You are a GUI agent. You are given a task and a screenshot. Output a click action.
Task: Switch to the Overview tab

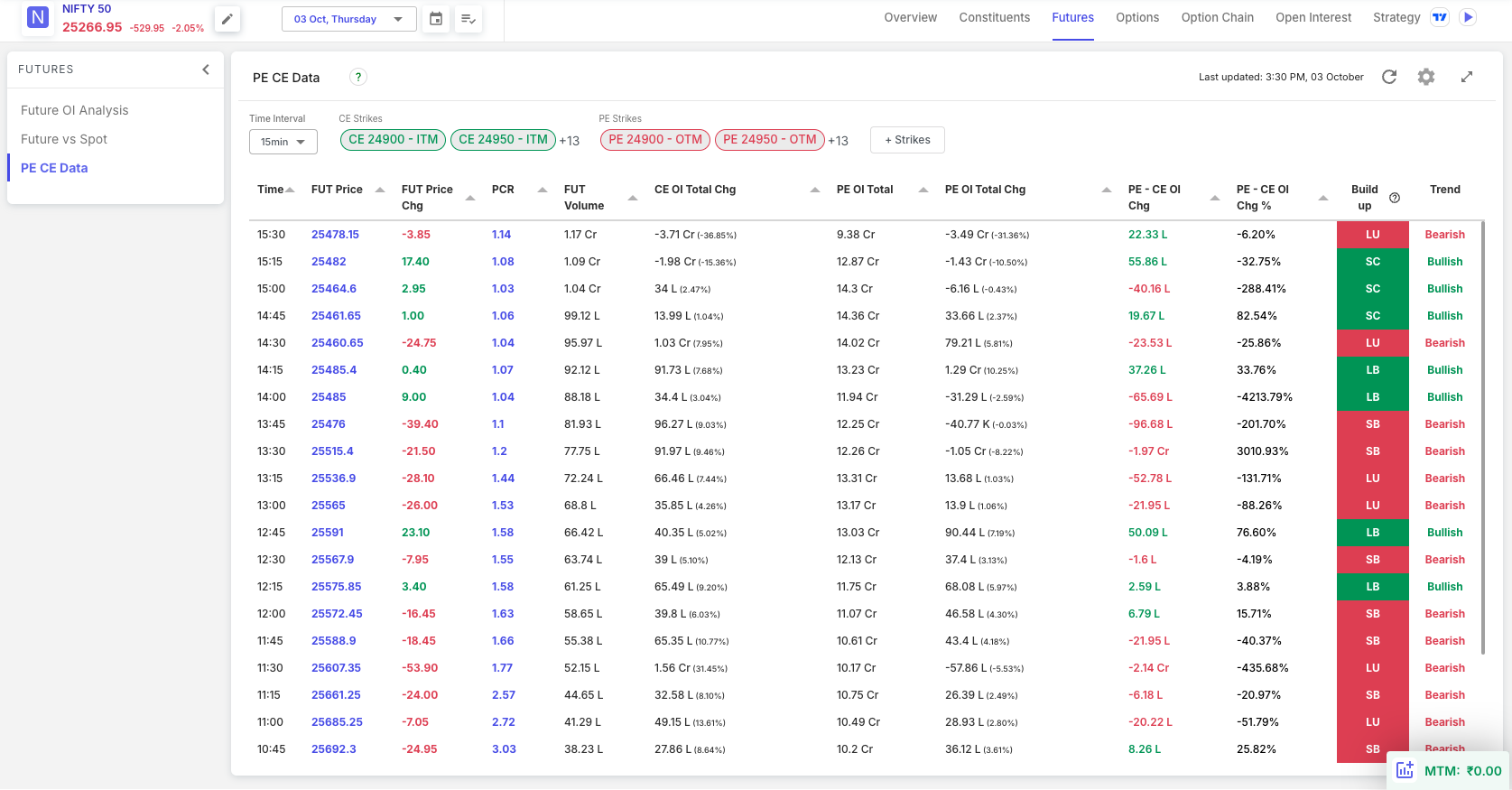911,17
